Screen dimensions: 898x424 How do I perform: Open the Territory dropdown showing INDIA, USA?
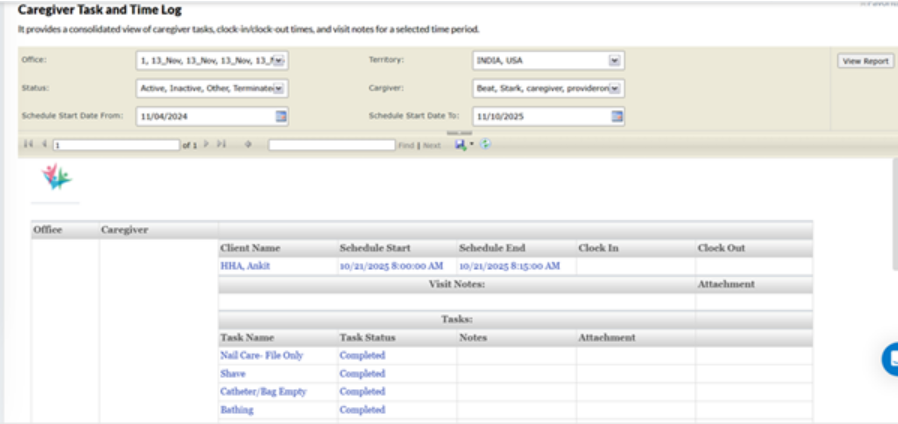tap(614, 60)
